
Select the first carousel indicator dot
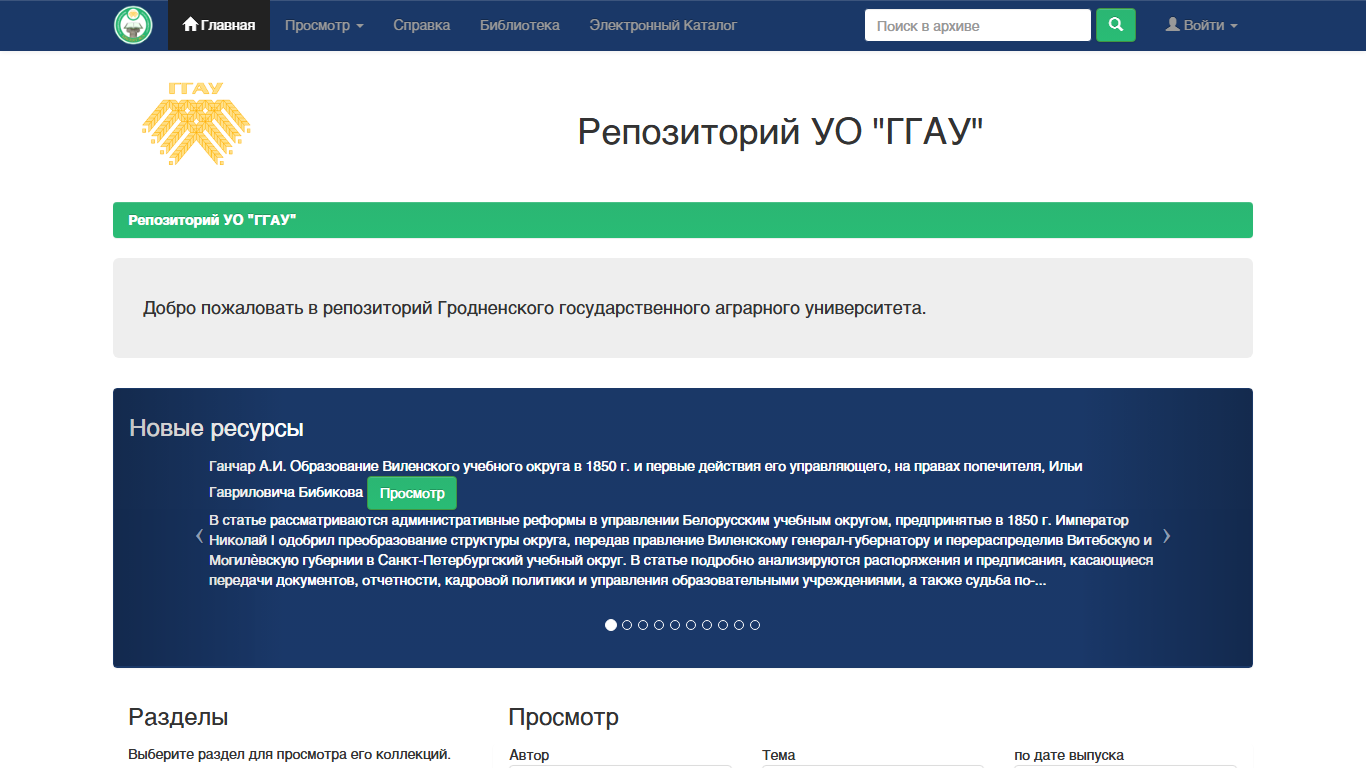611,625
